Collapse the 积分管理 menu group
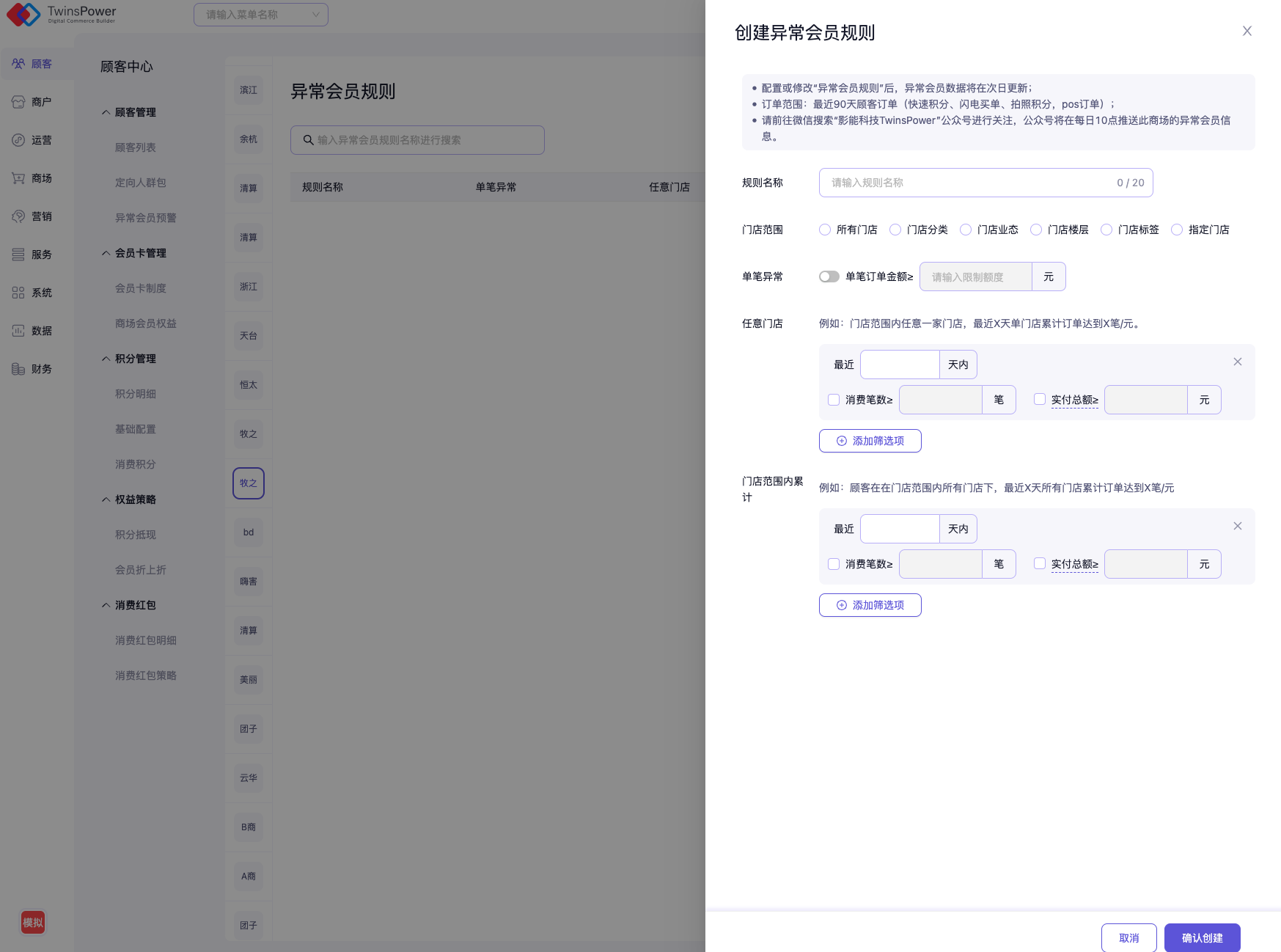Screen dimensions: 1281x952 pyautogui.click(x=106, y=359)
